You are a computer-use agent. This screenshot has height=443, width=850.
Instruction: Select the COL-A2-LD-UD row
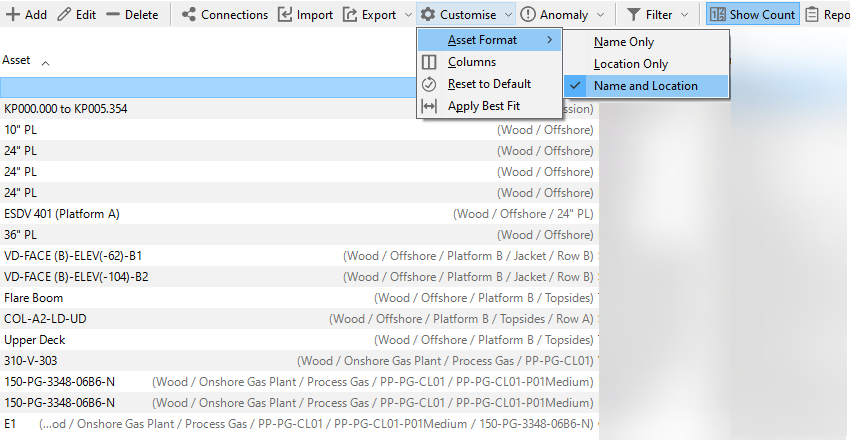click(x=299, y=319)
